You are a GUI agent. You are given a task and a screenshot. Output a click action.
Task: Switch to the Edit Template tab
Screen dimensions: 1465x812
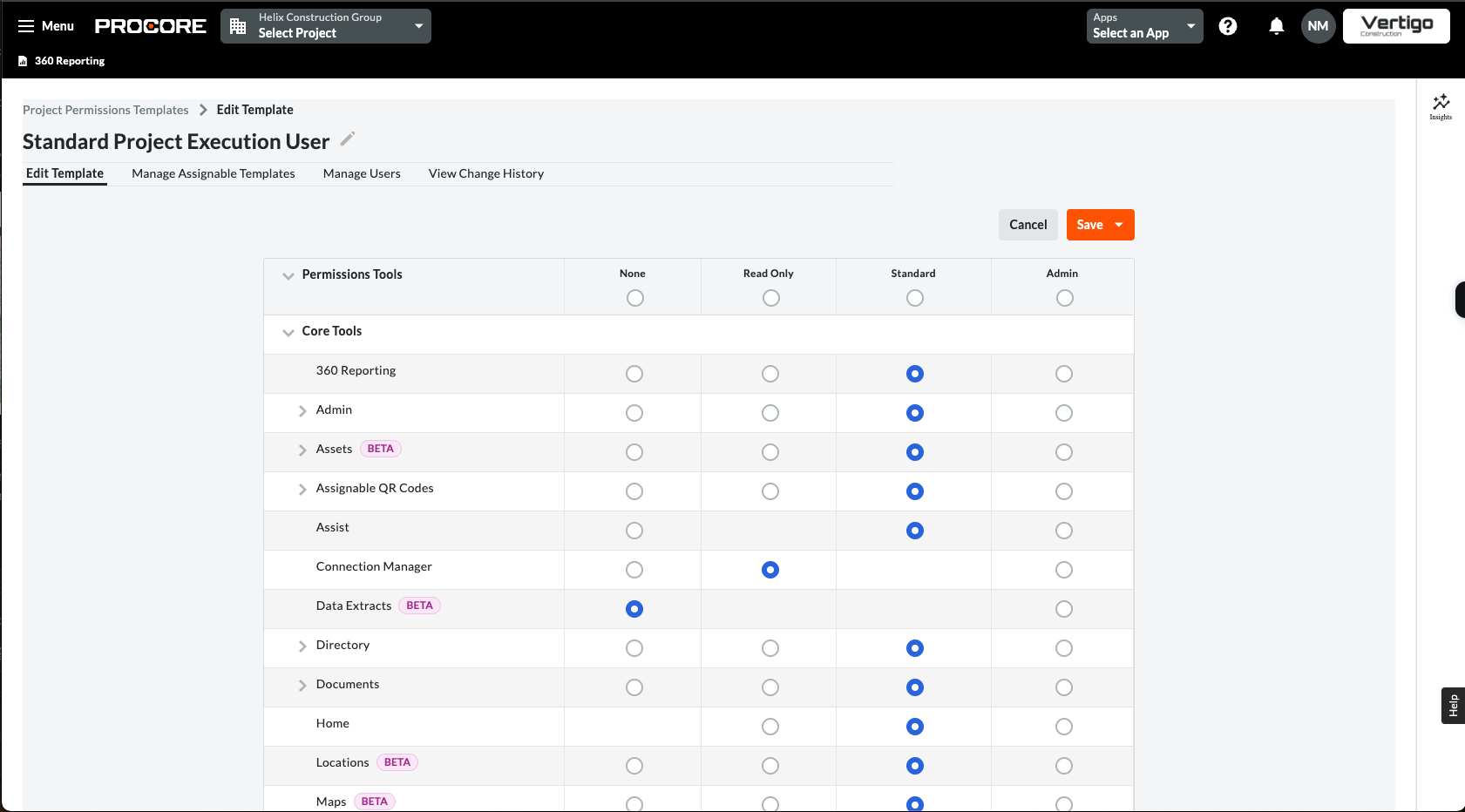click(64, 173)
